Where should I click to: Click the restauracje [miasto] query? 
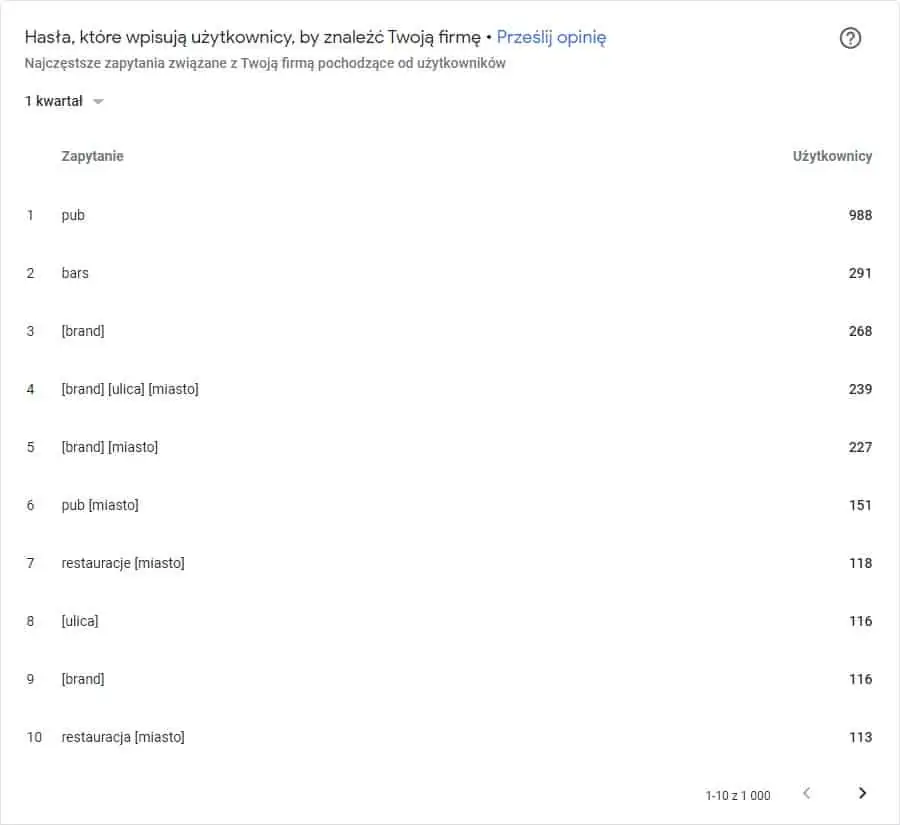pos(123,563)
